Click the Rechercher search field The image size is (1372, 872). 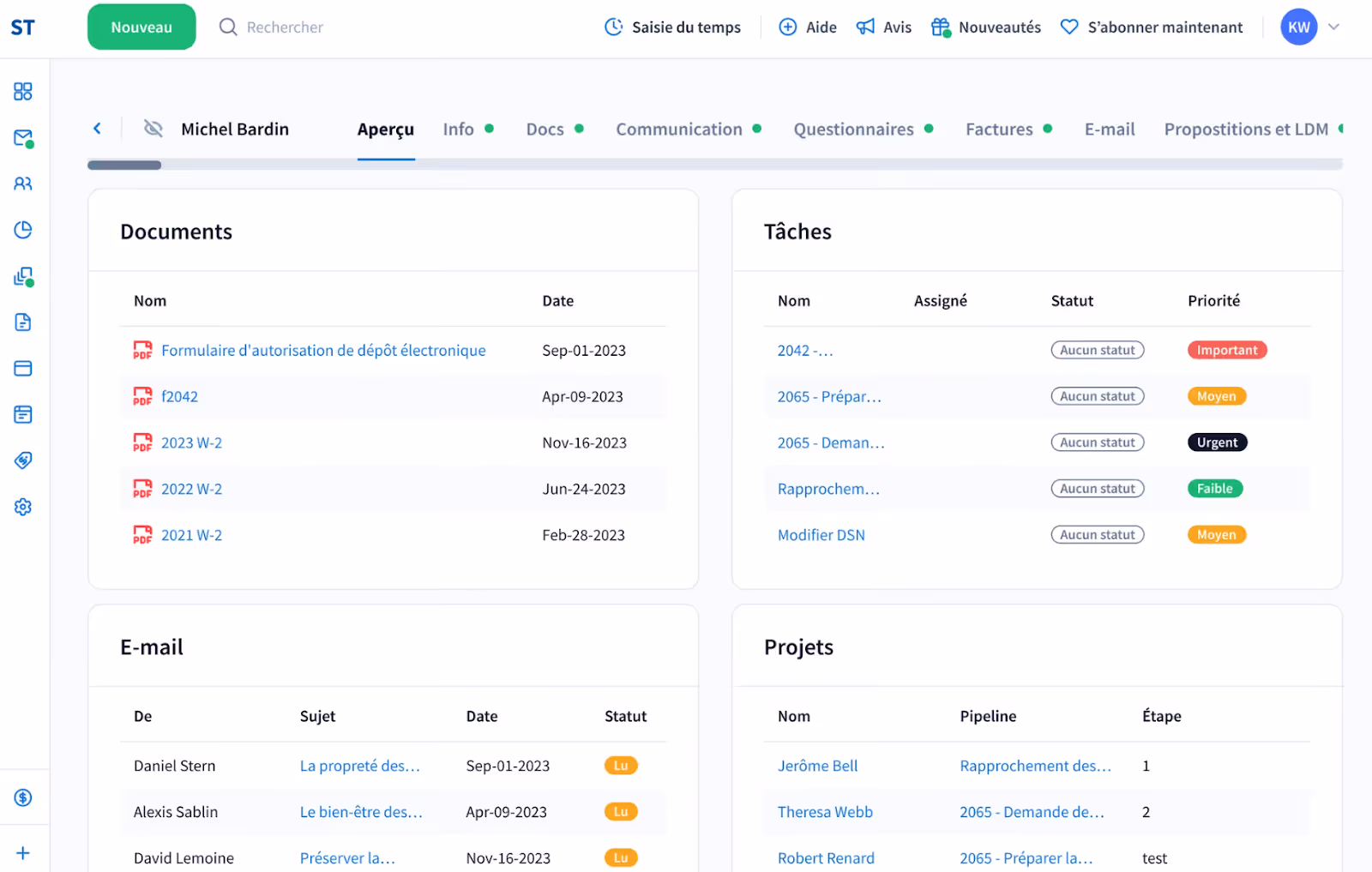pyautogui.click(x=285, y=27)
